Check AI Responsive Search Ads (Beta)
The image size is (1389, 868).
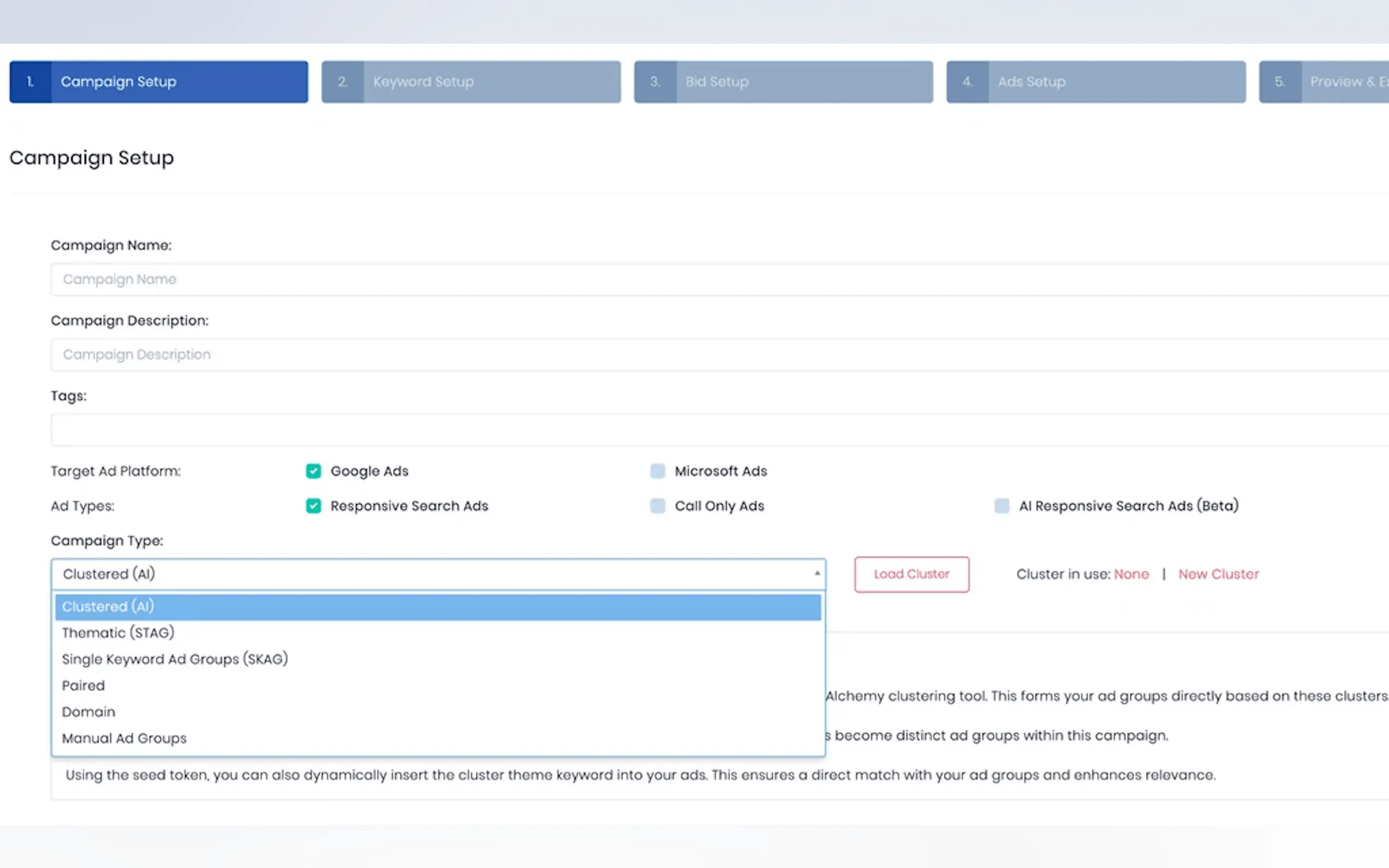(1001, 506)
